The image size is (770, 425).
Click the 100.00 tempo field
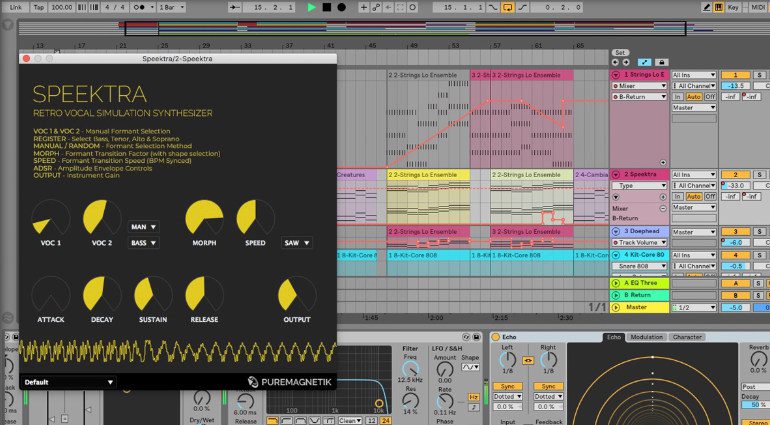[62, 7]
